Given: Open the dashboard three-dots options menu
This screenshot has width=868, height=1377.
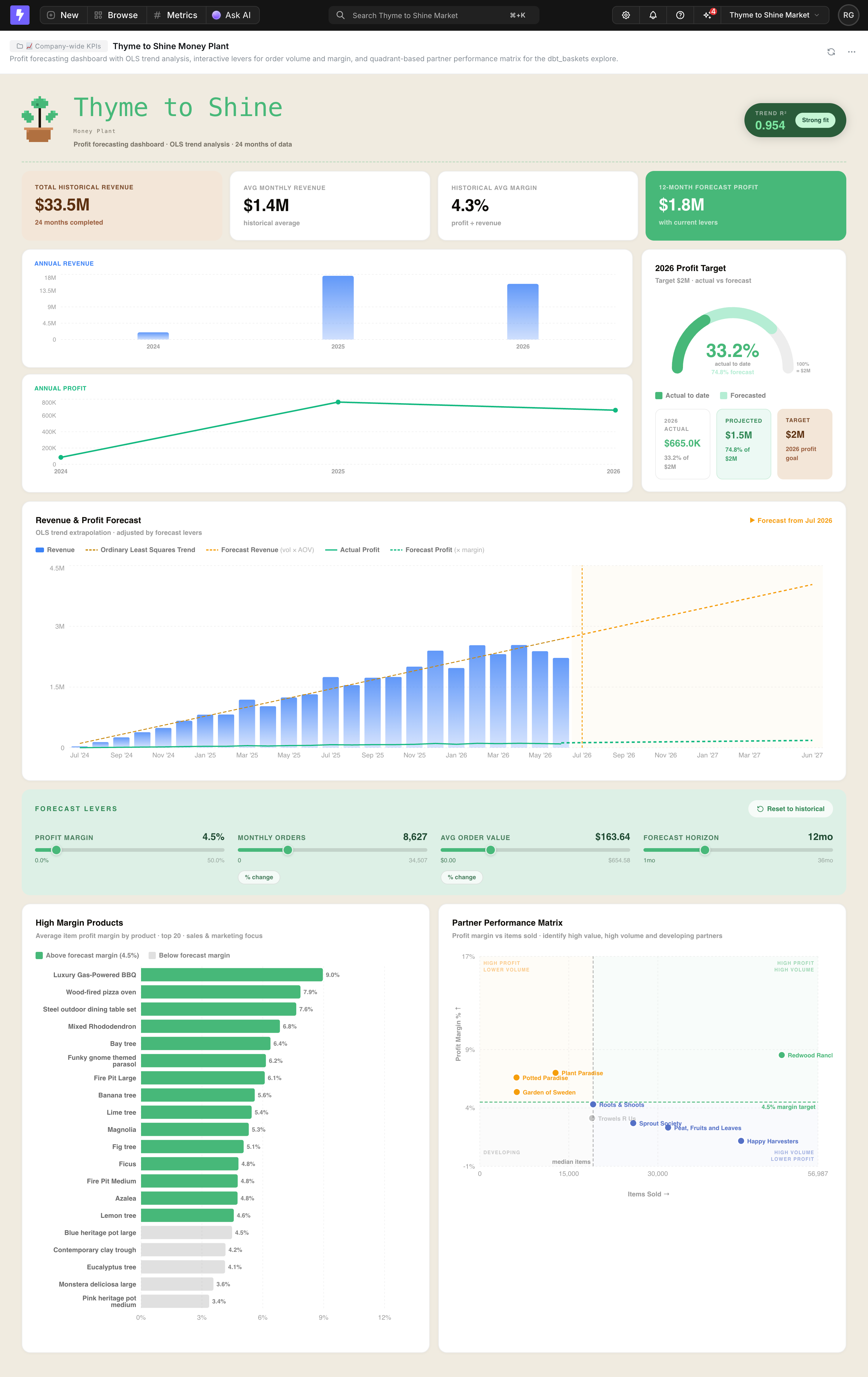Looking at the screenshot, I should coord(851,52).
